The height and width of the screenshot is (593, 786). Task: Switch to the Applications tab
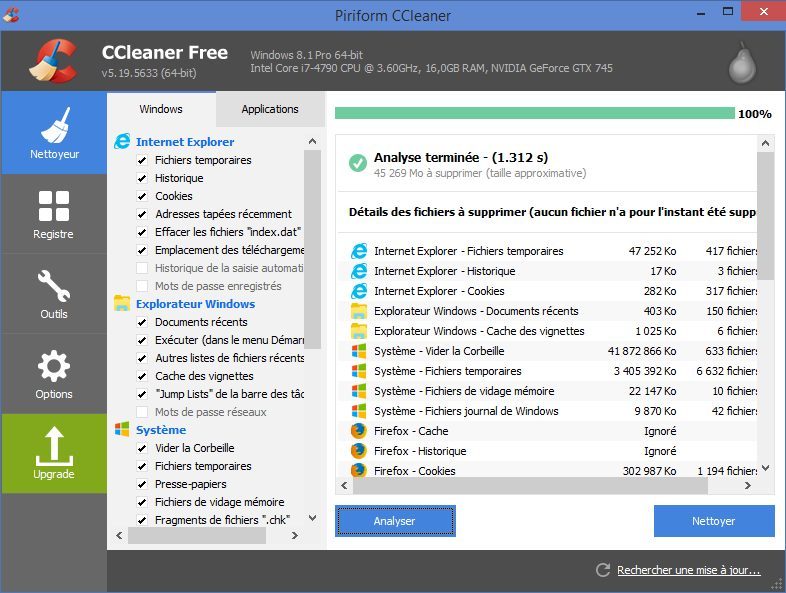[x=270, y=109]
